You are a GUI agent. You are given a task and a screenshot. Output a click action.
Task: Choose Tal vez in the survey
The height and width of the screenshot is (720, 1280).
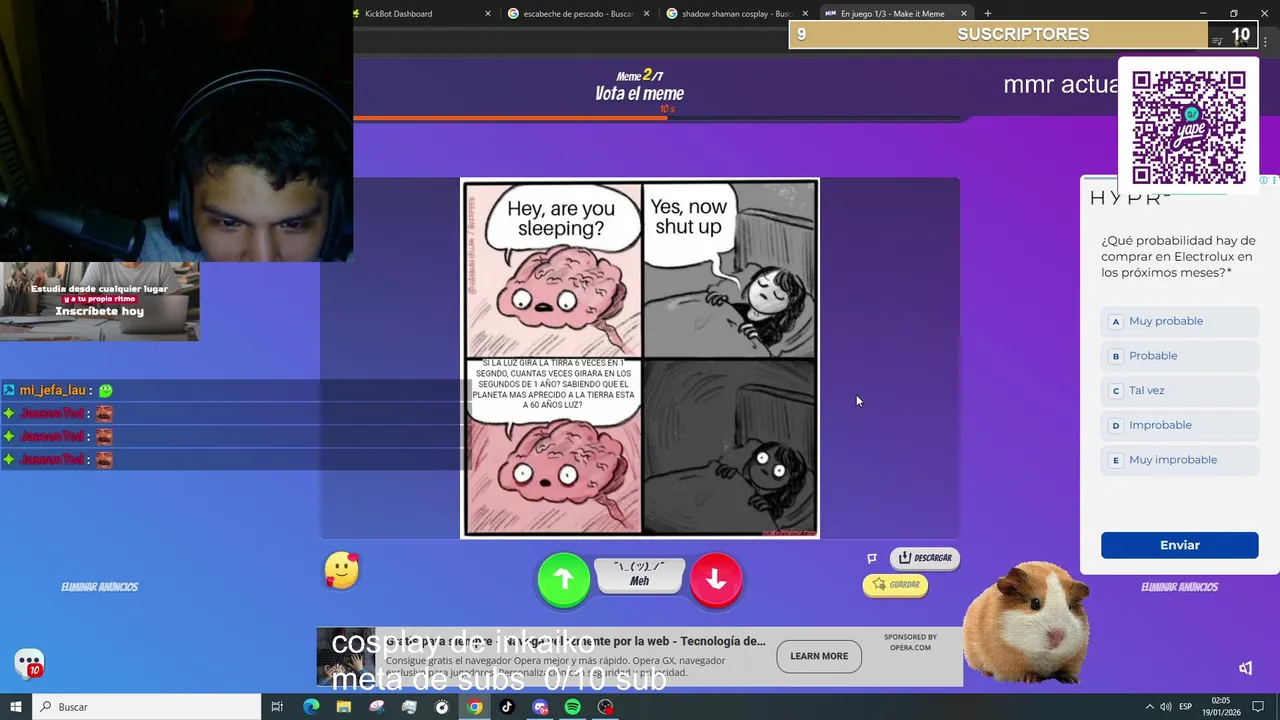click(1180, 391)
